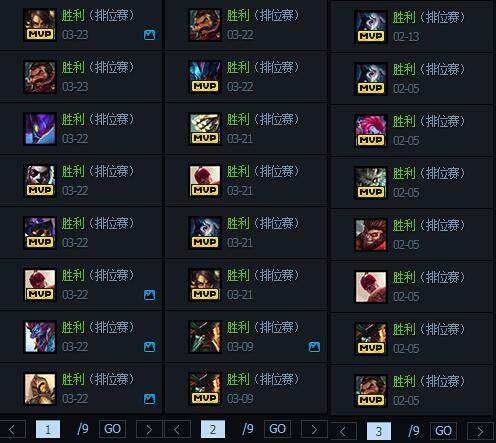The width and height of the screenshot is (496, 443).
Task: Focus the page number field showing 3
Action: (x=379, y=431)
